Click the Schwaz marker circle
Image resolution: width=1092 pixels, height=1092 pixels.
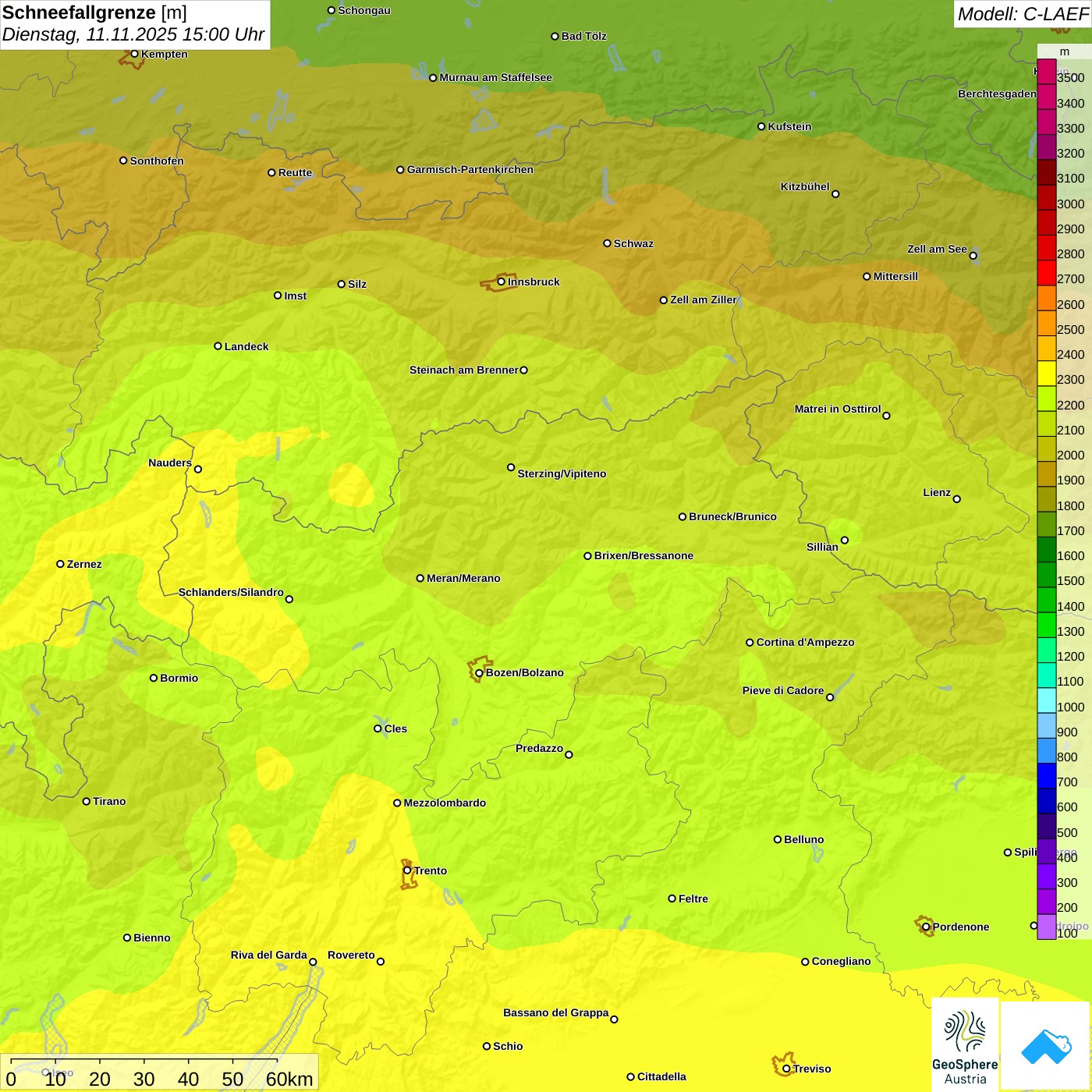click(x=607, y=243)
